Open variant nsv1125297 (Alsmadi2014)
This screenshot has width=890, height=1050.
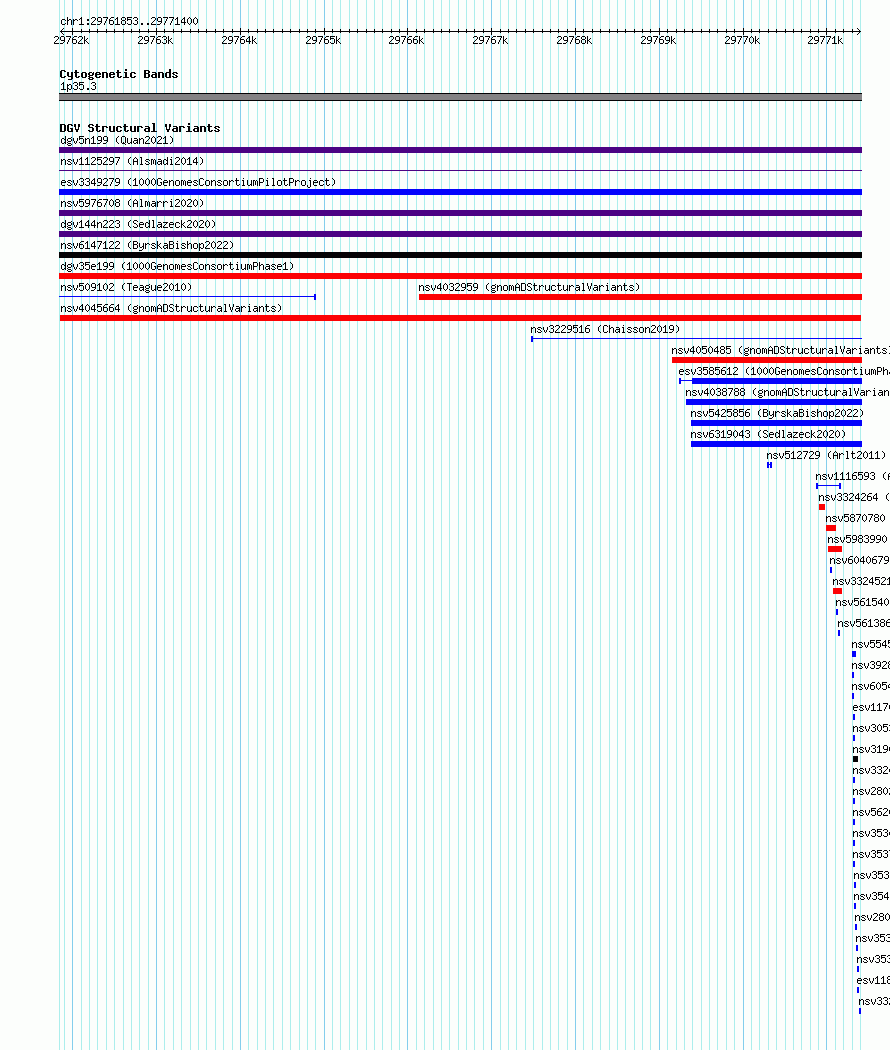point(132,161)
